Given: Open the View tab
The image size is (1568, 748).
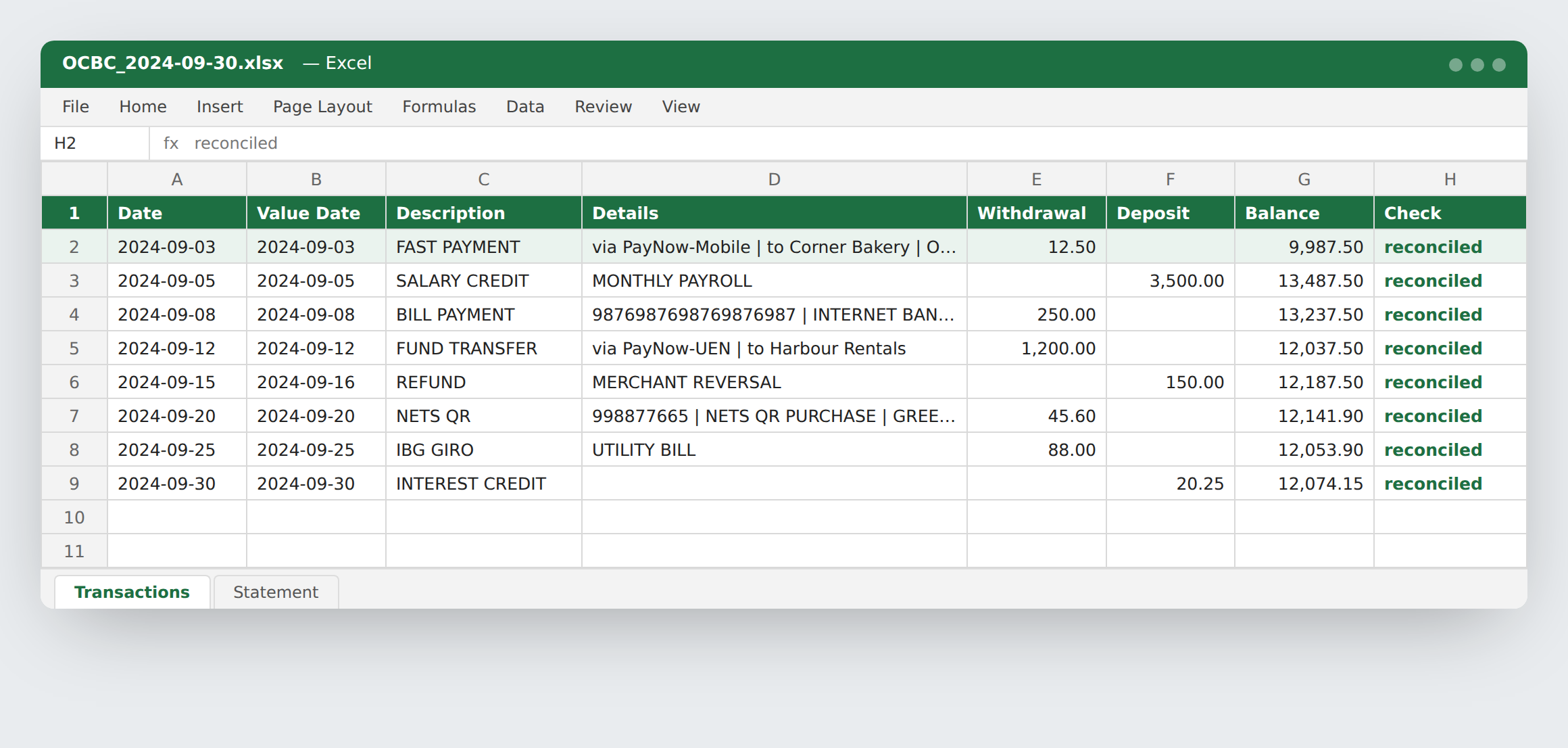Looking at the screenshot, I should click(681, 107).
